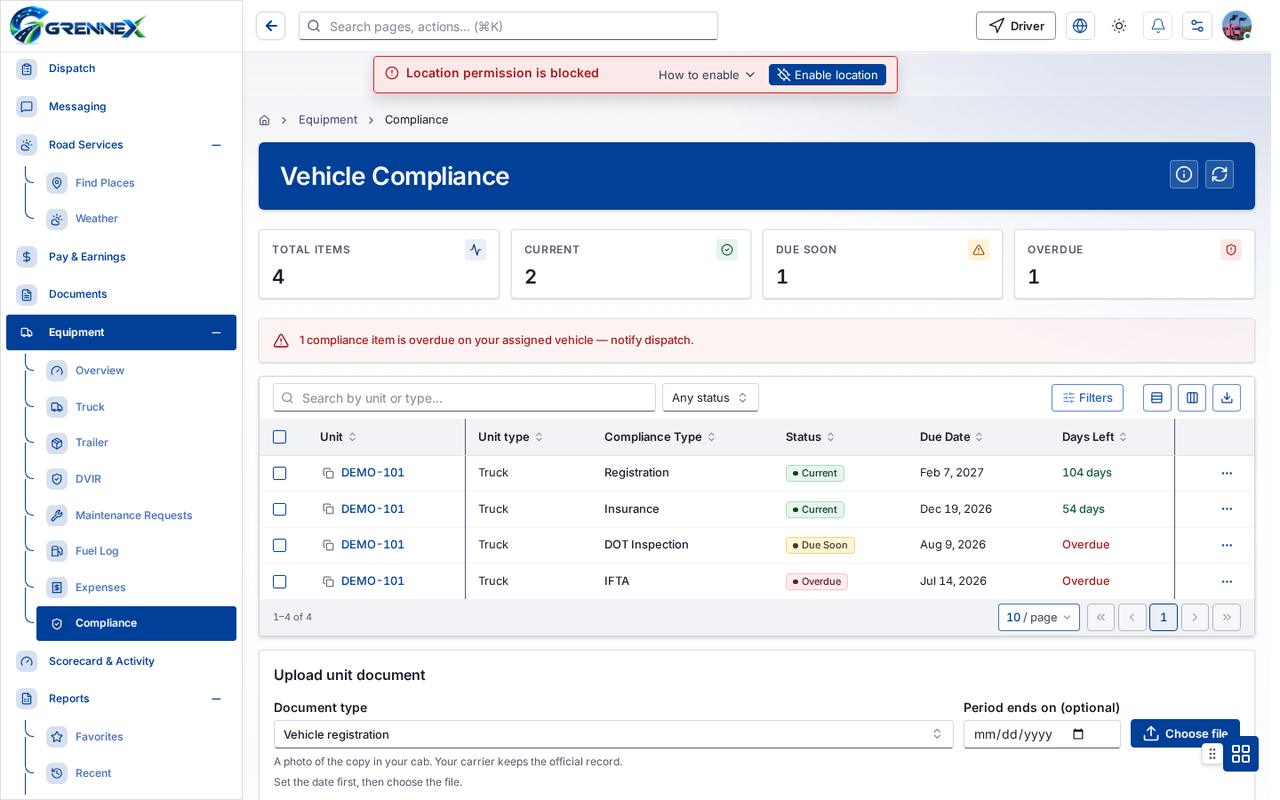Refresh the Vehicle Compliance data
Screen dimensions: 1280x800
[1219, 174]
